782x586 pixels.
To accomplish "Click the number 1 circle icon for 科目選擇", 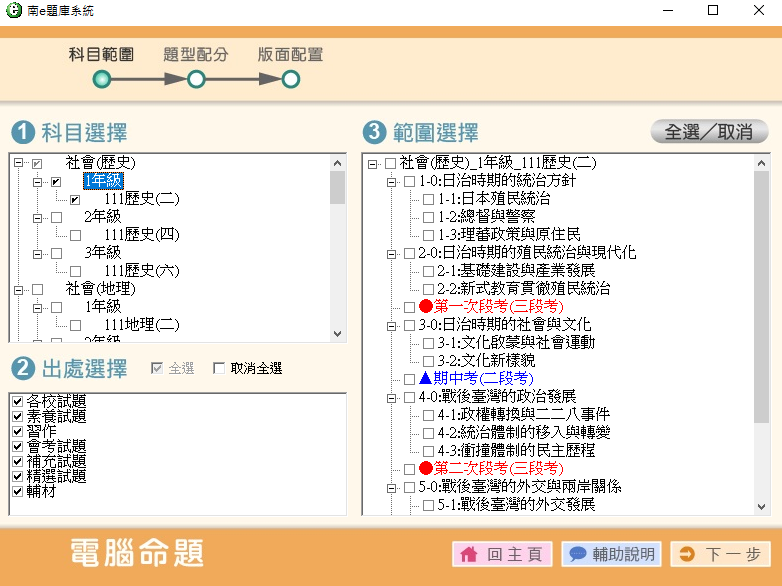I will click(x=22, y=133).
